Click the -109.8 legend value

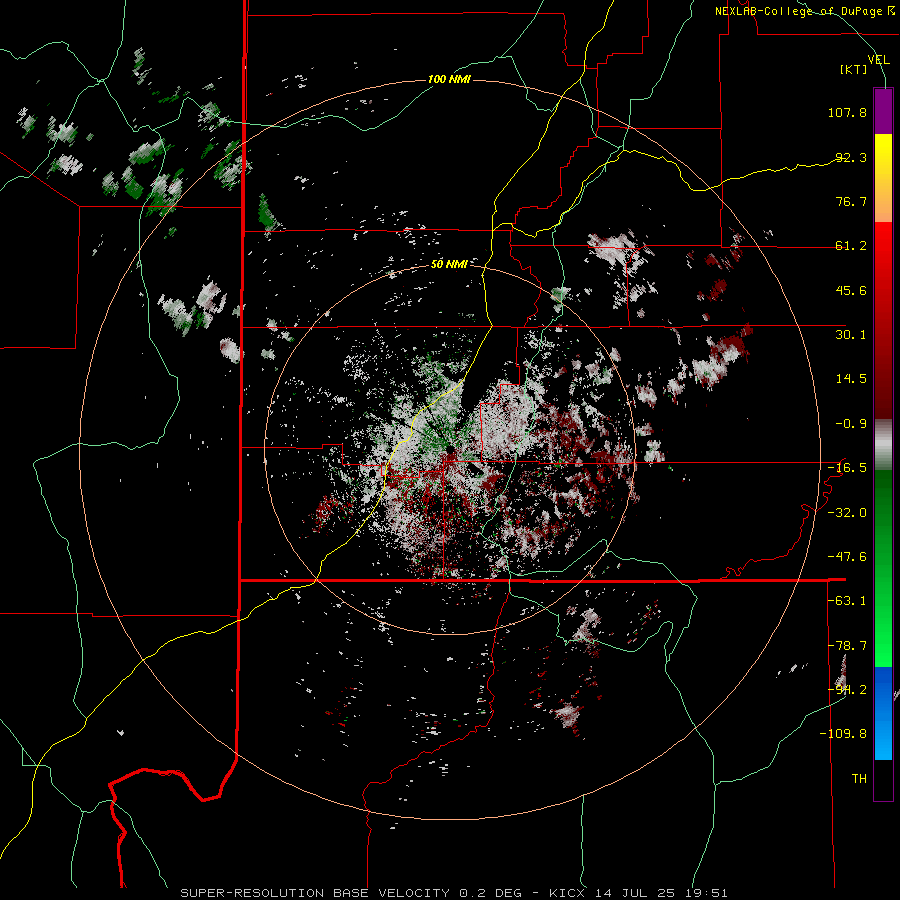pos(844,734)
